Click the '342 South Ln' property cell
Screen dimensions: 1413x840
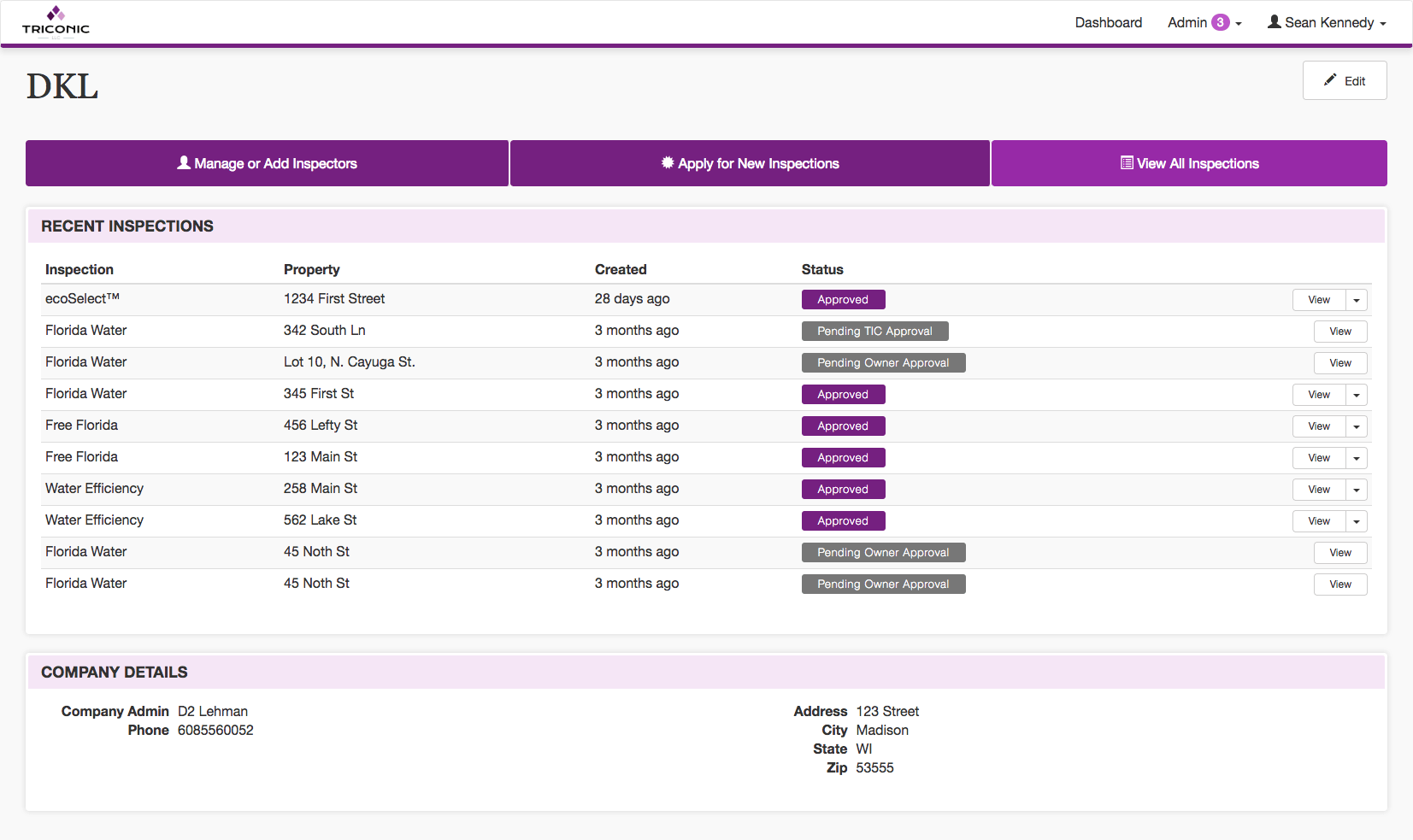pyautogui.click(x=324, y=330)
